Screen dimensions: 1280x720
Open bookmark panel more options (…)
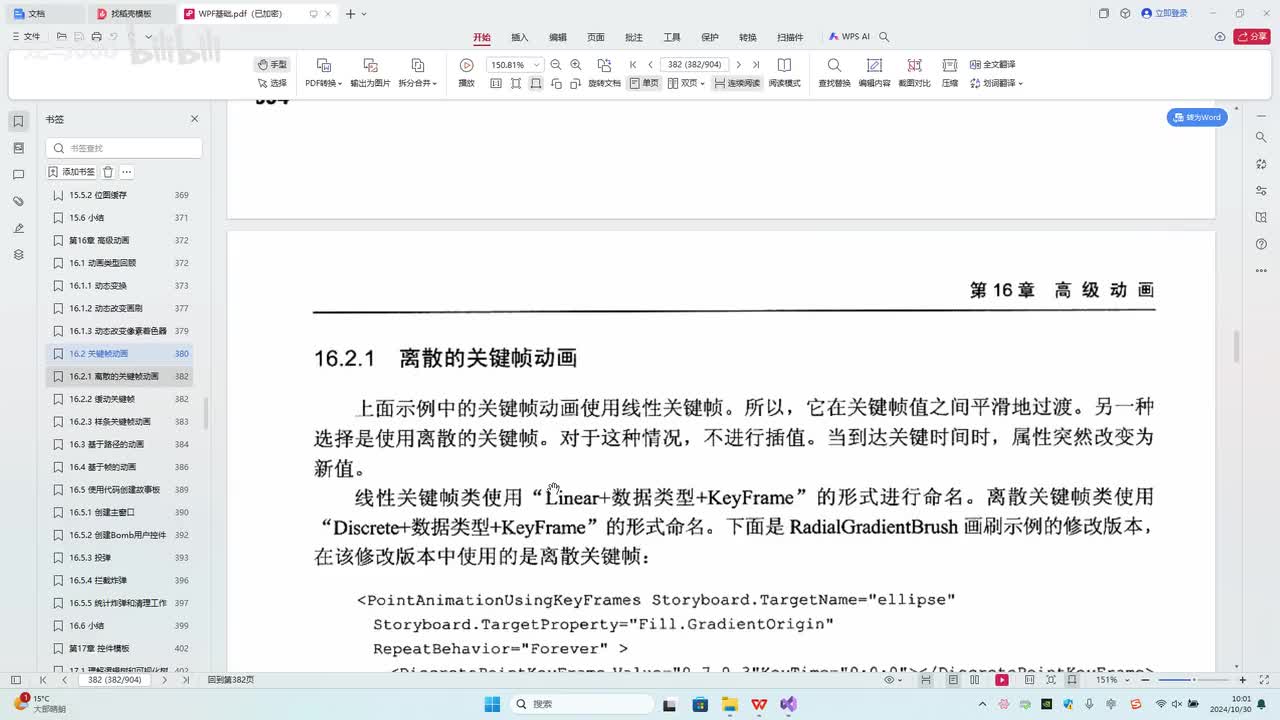(x=127, y=172)
